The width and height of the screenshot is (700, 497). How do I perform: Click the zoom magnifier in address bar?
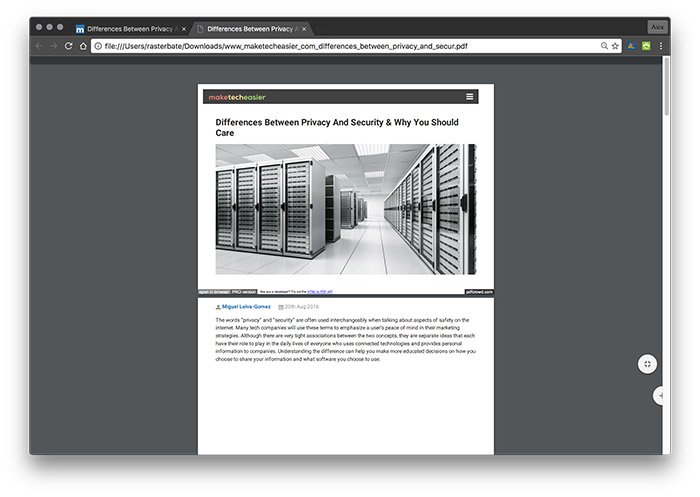click(x=604, y=46)
